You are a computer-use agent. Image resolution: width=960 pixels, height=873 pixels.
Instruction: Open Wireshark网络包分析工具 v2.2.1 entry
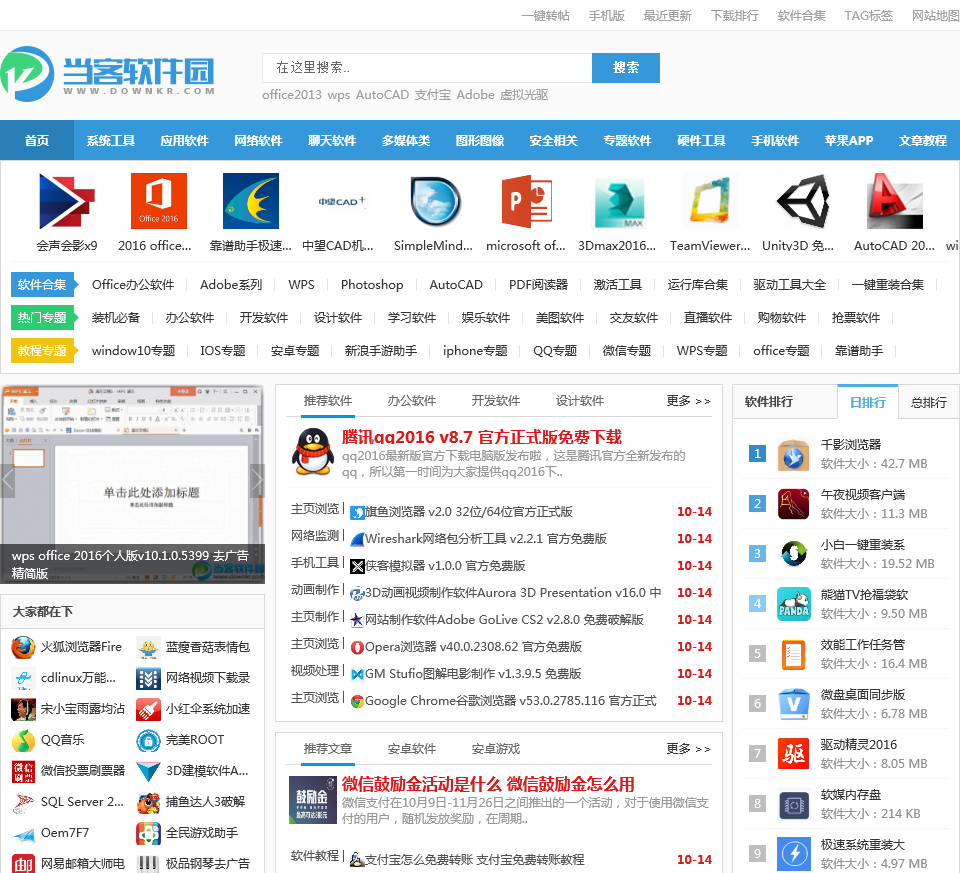(x=486, y=539)
